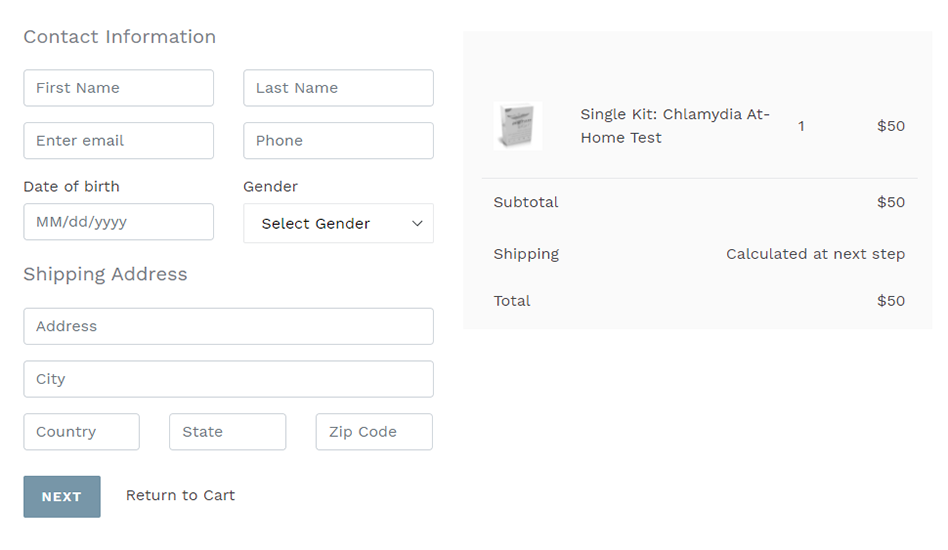The width and height of the screenshot is (948, 550).
Task: Click the Gender label text
Action: 270,187
